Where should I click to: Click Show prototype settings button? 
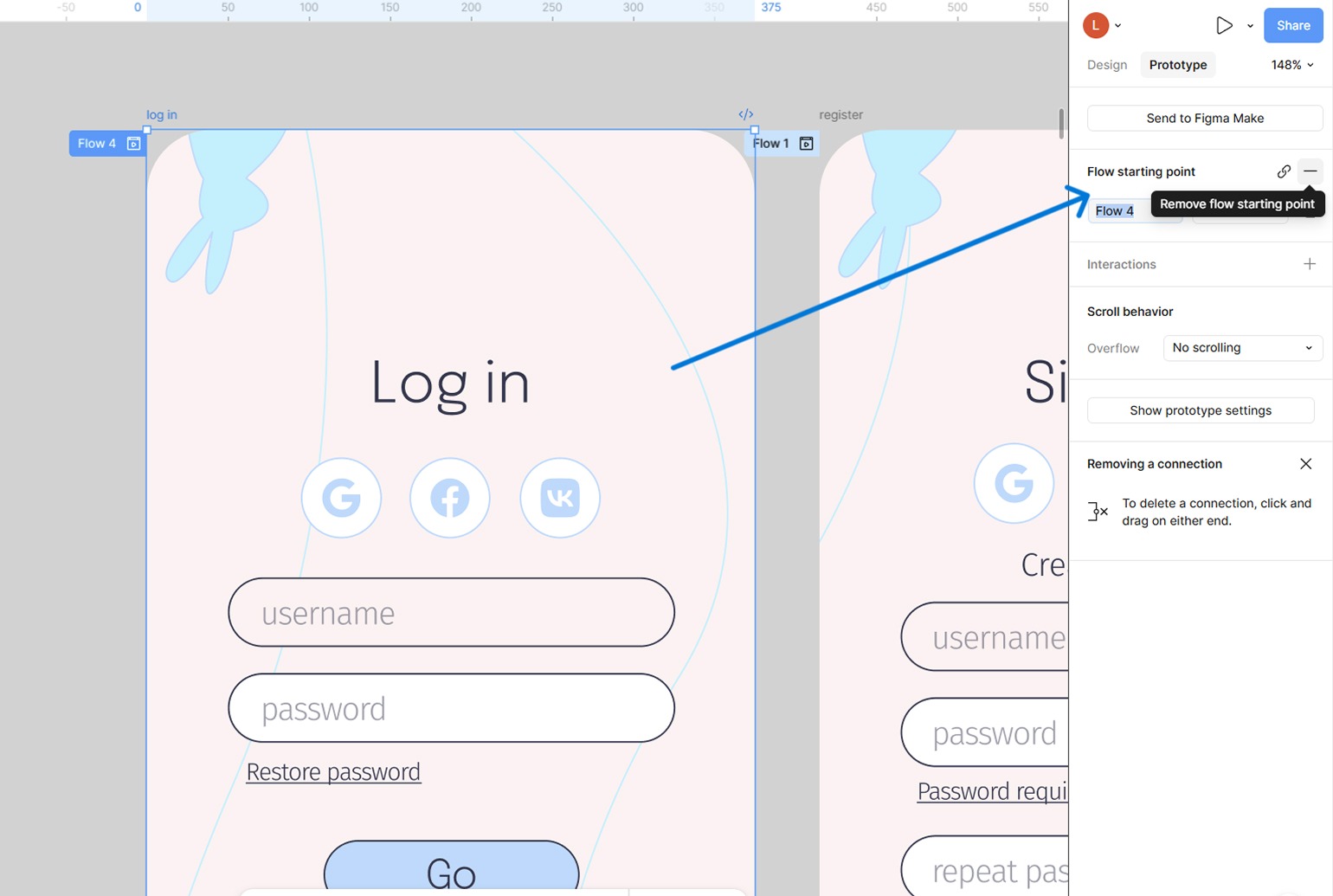click(1200, 410)
